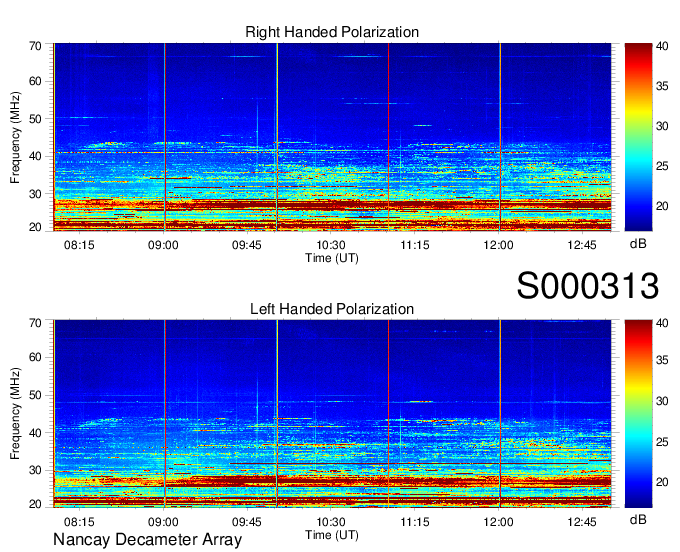Click the 50 MHz tick of the Left Handed plot
Image resolution: width=680 pixels, height=552 pixels.
(x=35, y=395)
